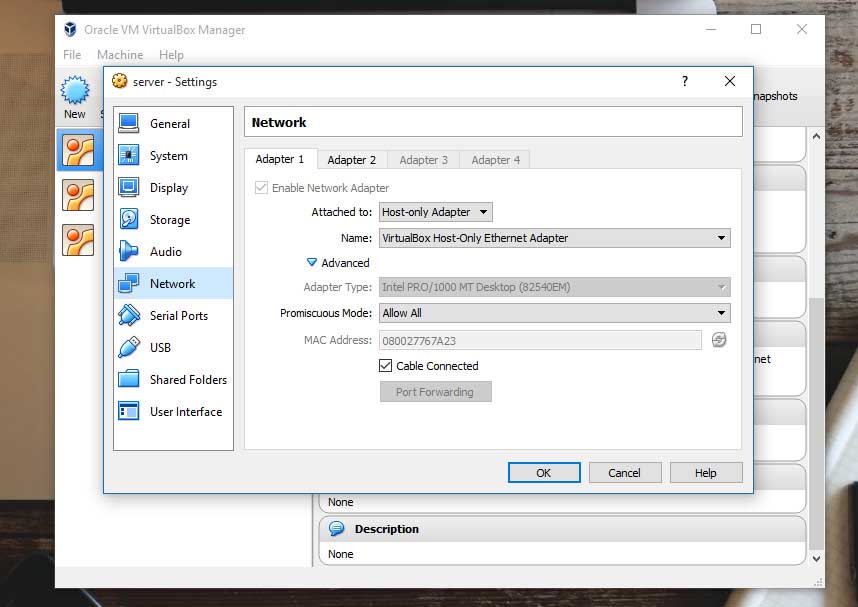
Task: Toggle Enable Network Adapter checkbox
Action: [261, 188]
